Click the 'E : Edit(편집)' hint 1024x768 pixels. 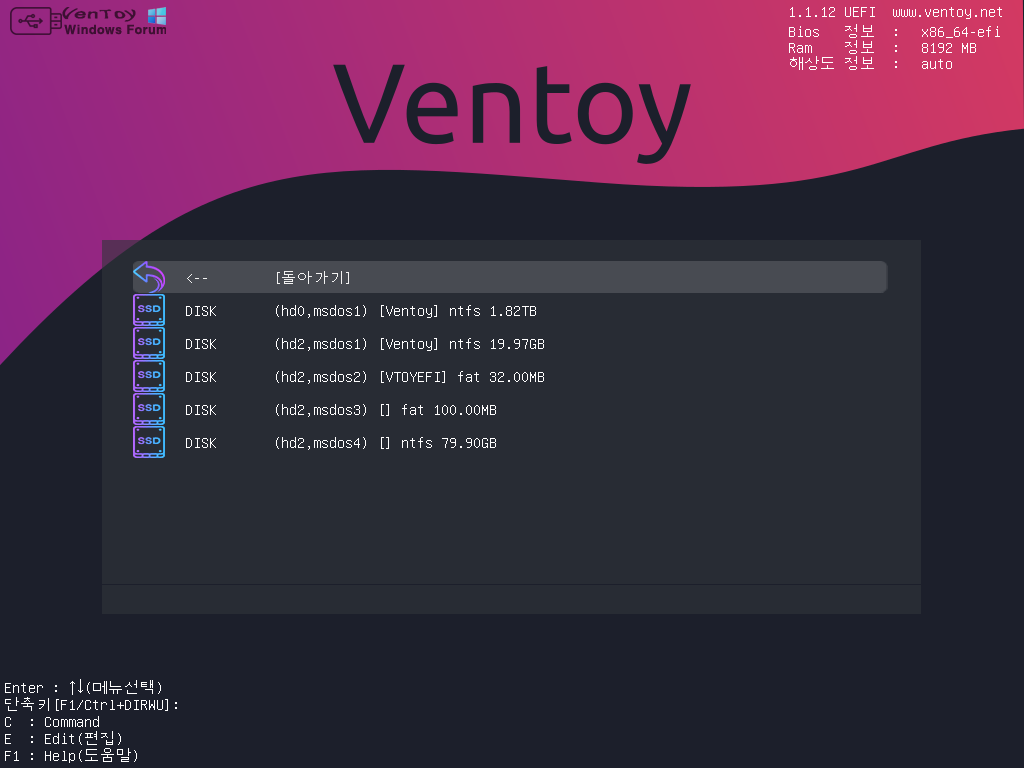point(63,739)
